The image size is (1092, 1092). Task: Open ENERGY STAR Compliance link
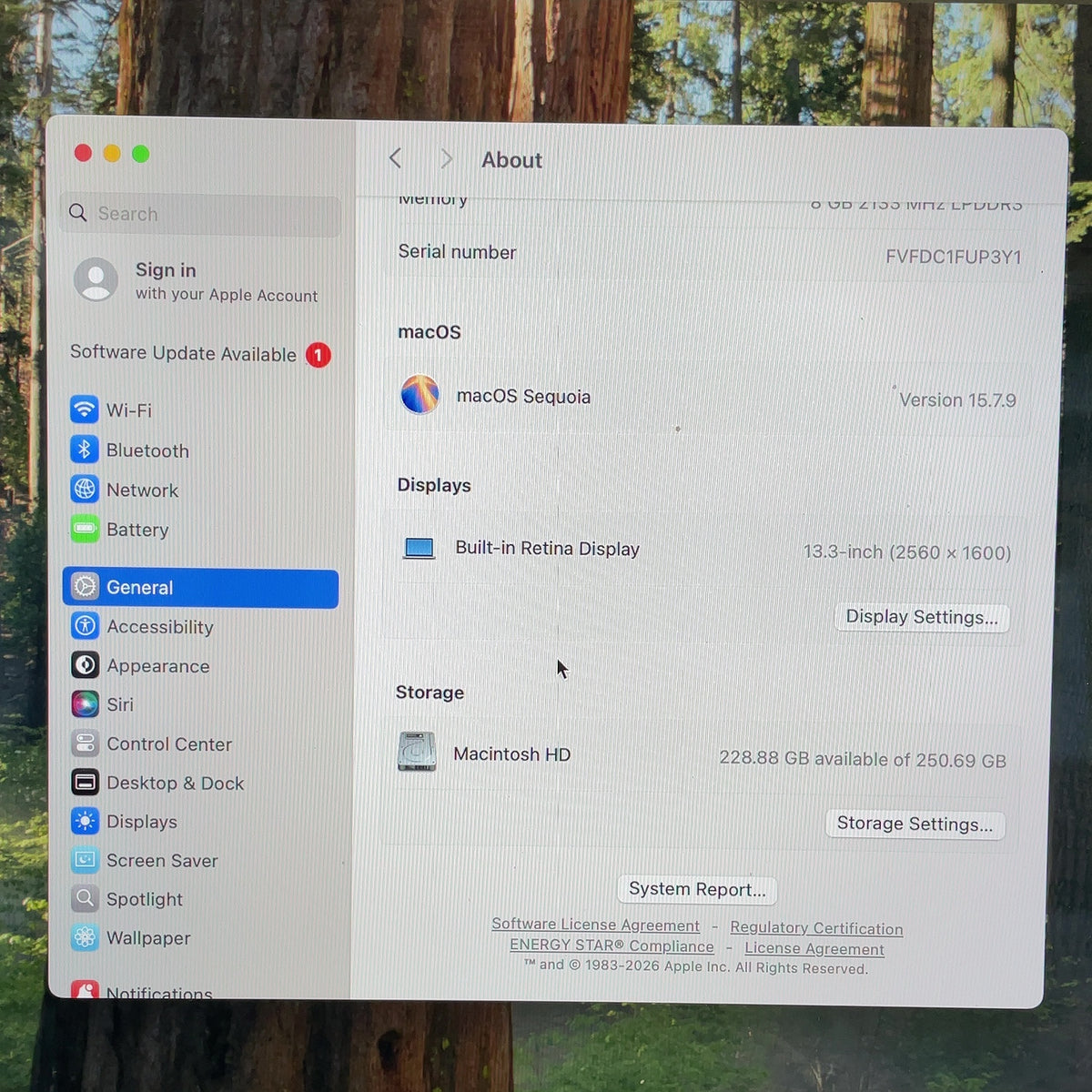[x=612, y=945]
